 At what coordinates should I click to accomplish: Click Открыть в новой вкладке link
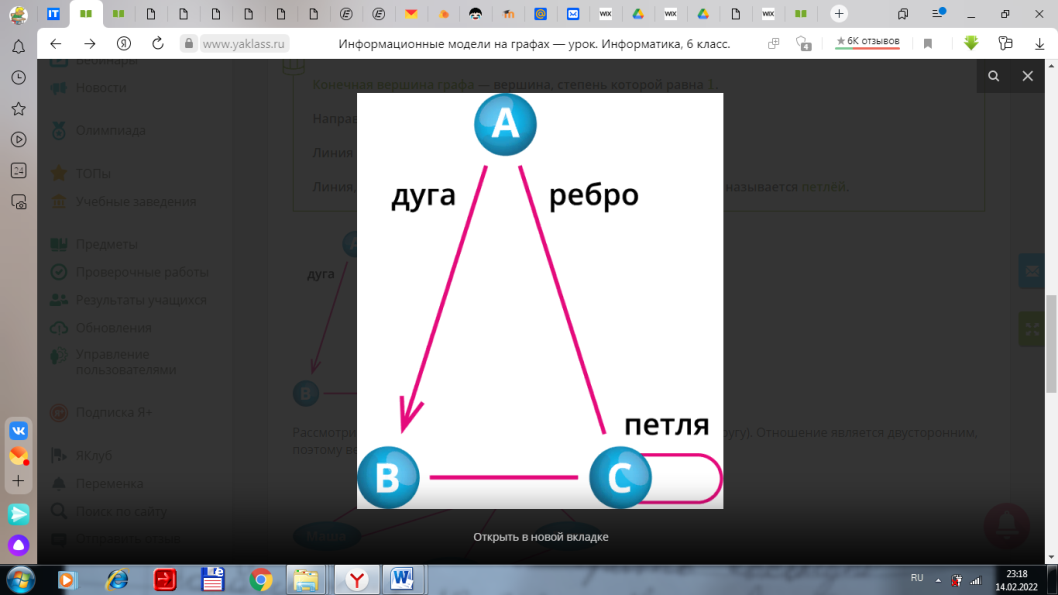click(540, 537)
